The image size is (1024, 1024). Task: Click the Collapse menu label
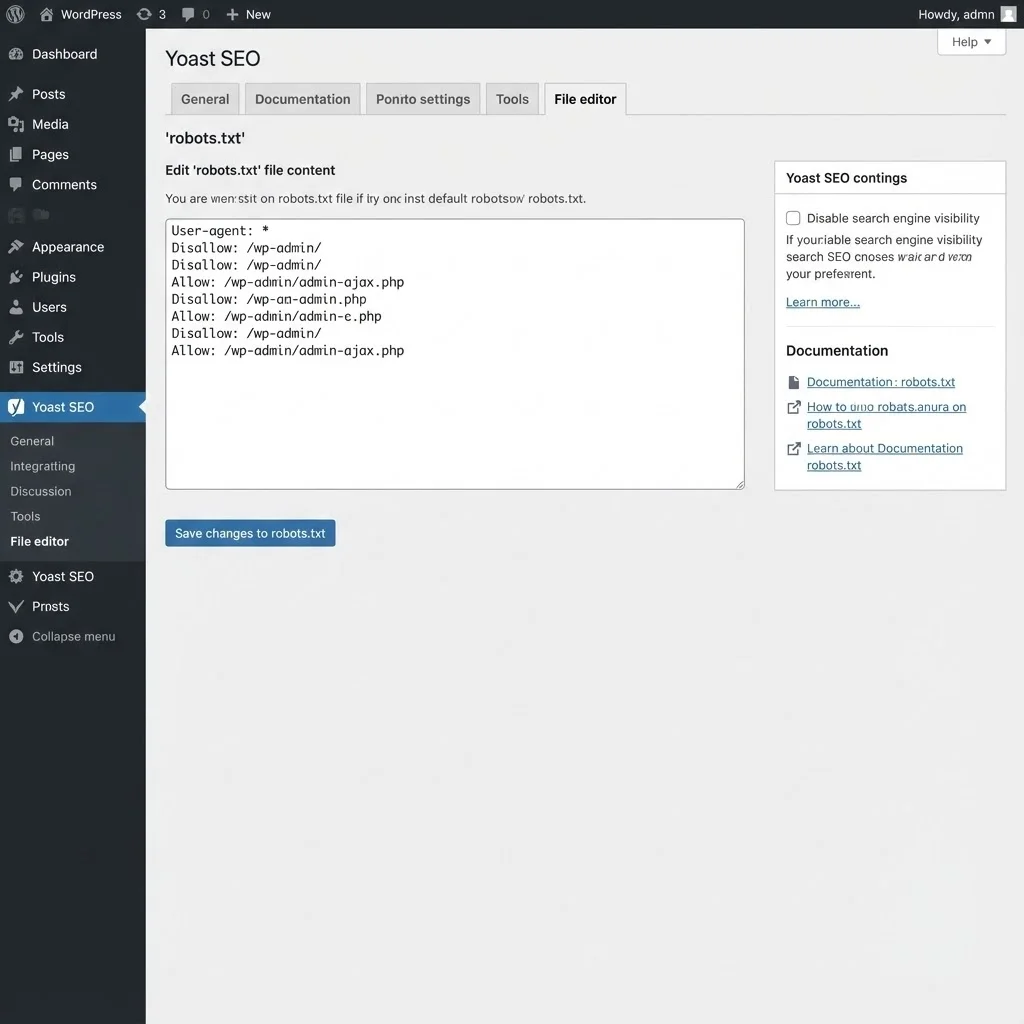[73, 636]
